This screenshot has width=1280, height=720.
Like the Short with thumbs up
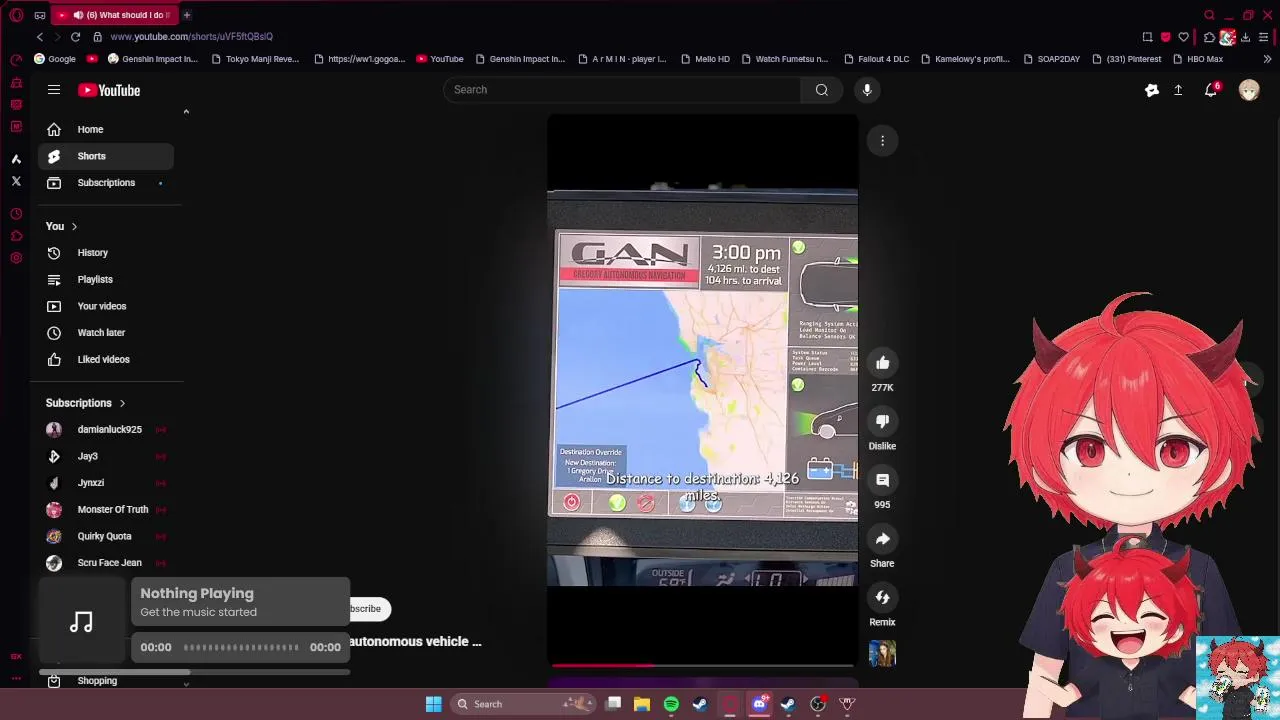coord(882,363)
